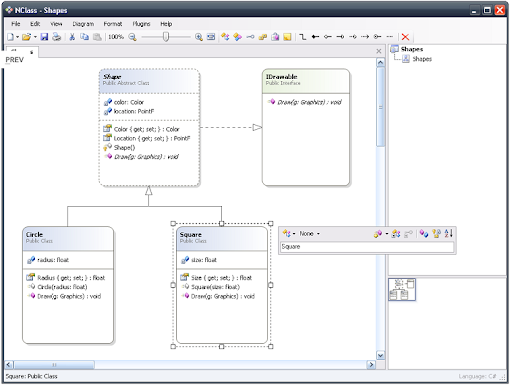Click the vertical scrollbar down arrow
This screenshot has height=387, width=512.
380,355
